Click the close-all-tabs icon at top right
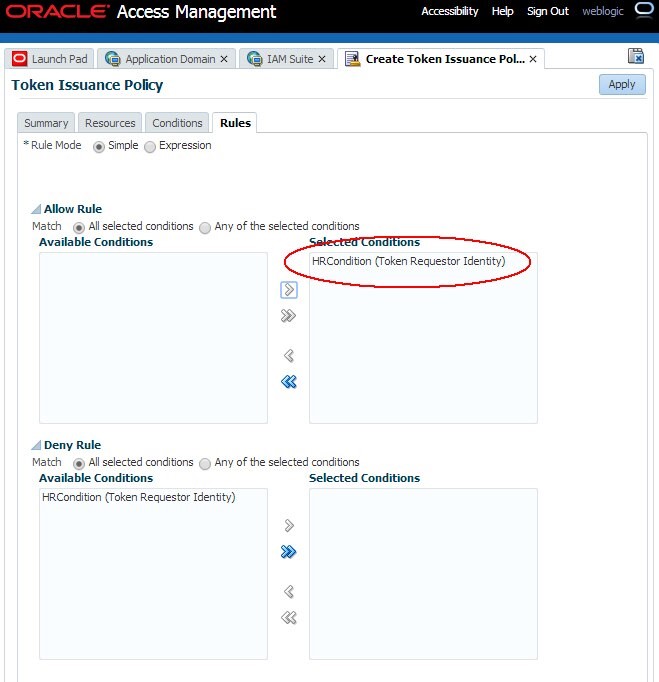The height and width of the screenshot is (682, 659). click(x=636, y=56)
